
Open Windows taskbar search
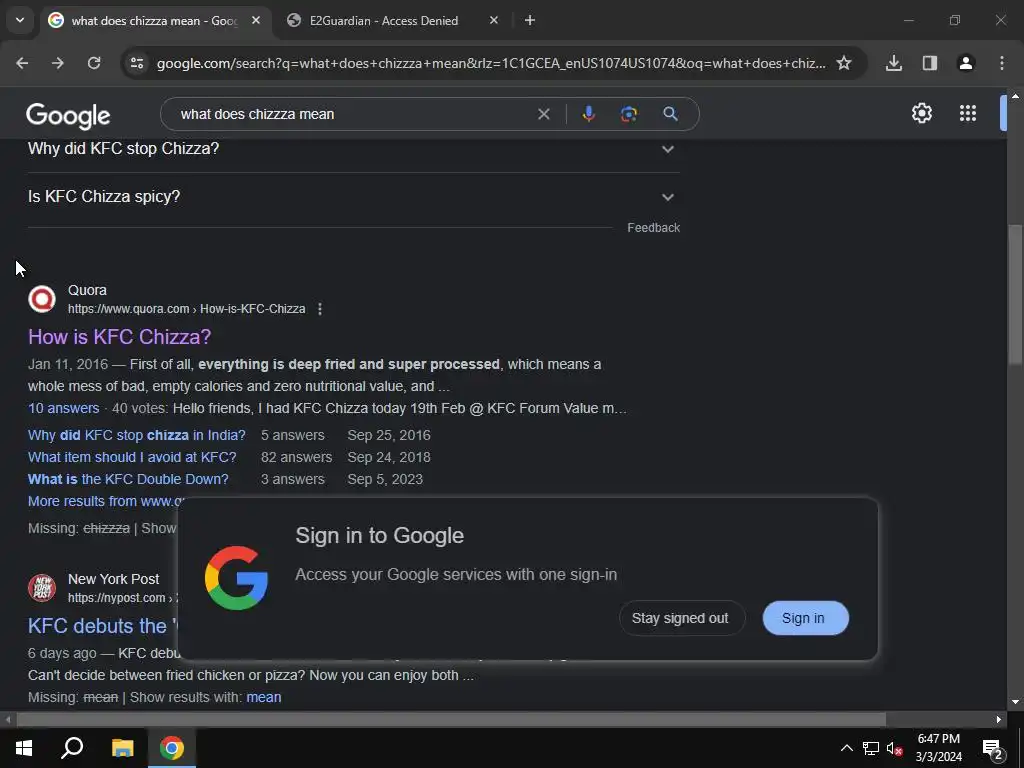[x=72, y=748]
